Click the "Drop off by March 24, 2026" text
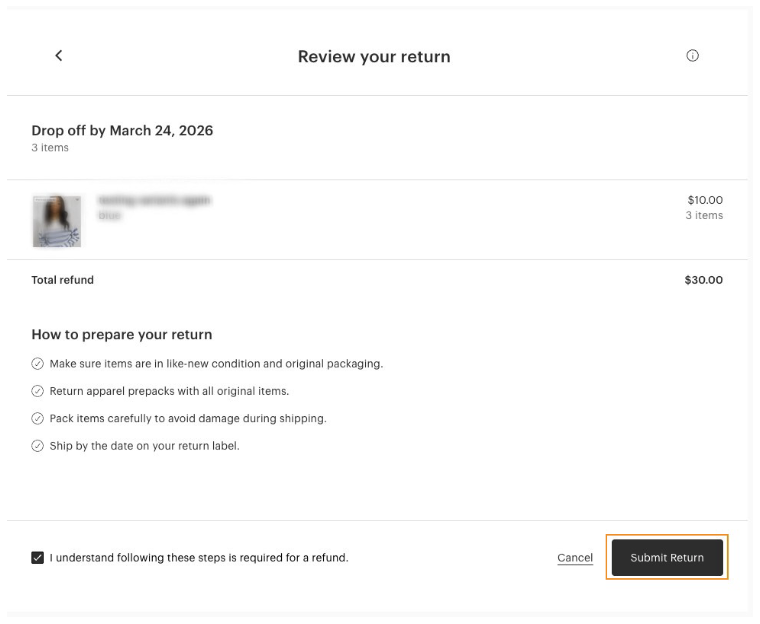Screen dimensions: 760x624 tap(122, 131)
